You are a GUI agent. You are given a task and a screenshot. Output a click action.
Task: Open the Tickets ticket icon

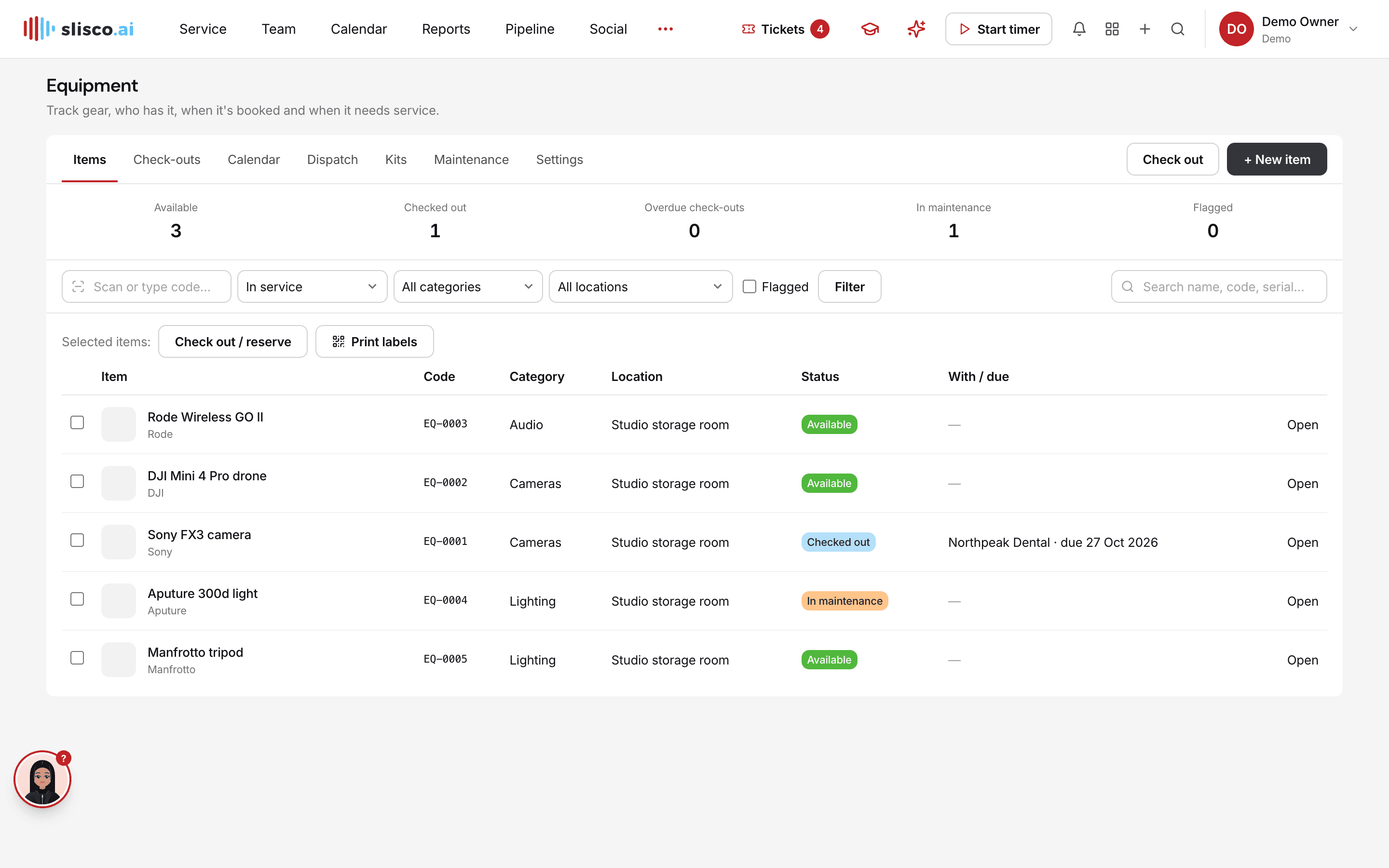point(749,29)
